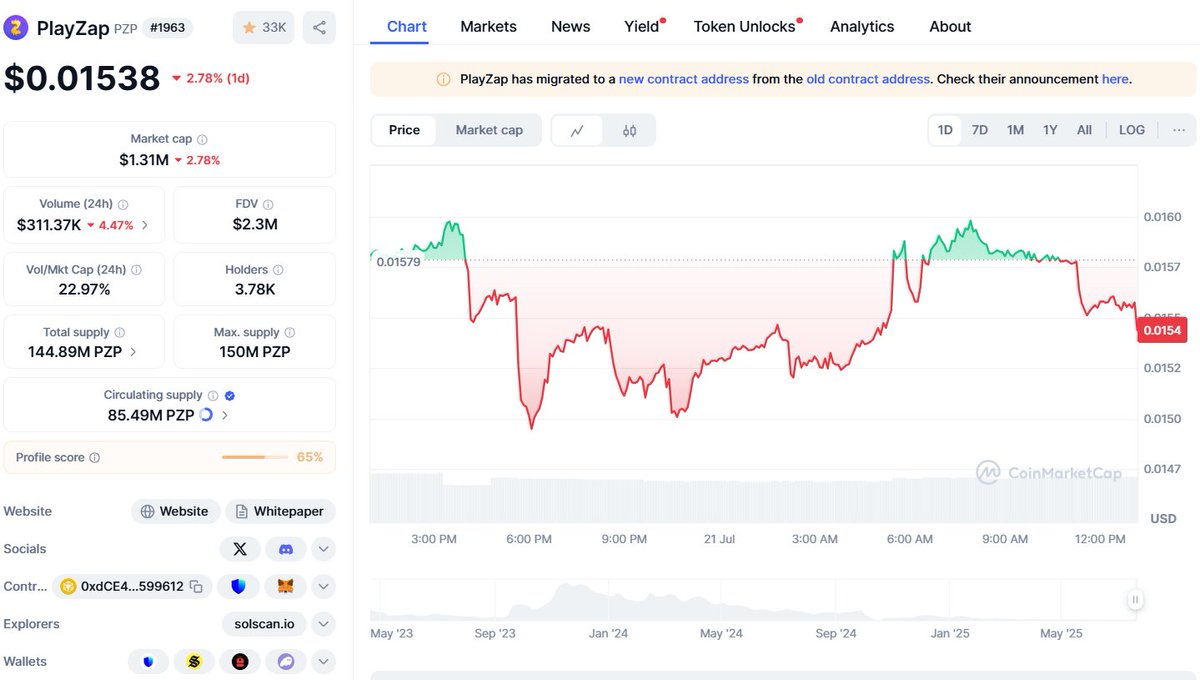
Task: Click the PlayZap coin logo
Action: pyautogui.click(x=17, y=27)
